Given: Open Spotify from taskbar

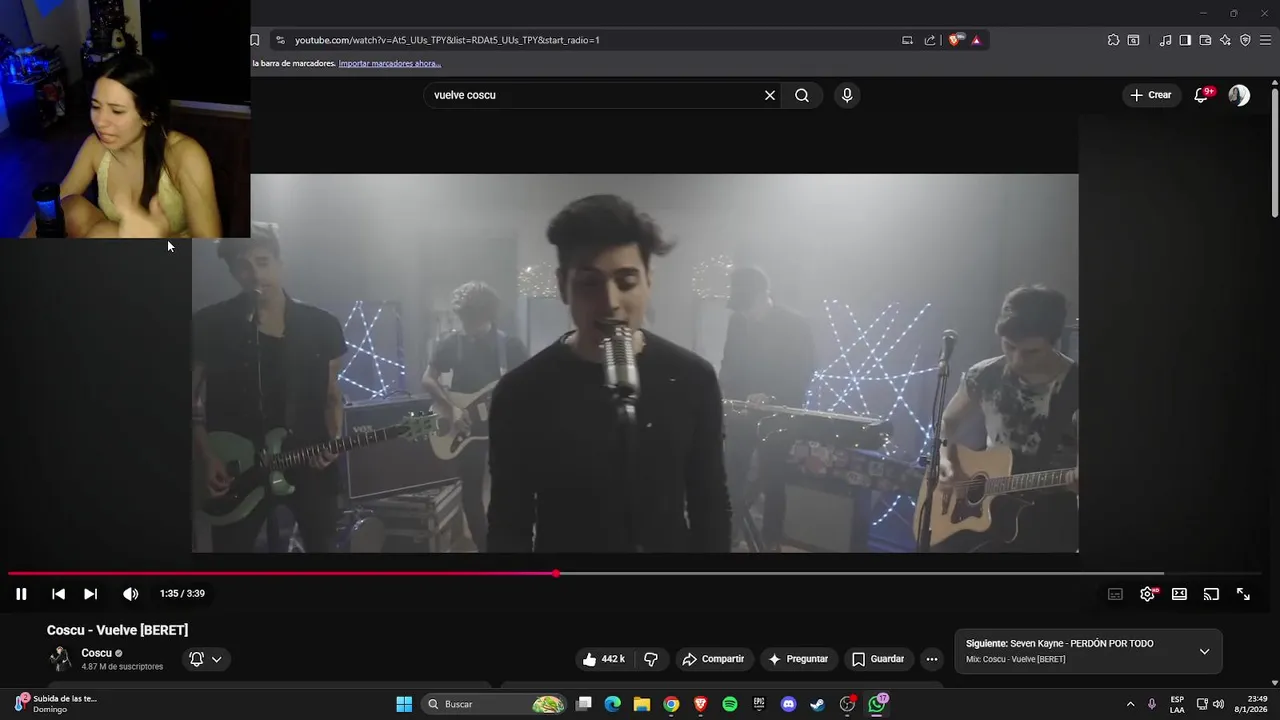Looking at the screenshot, I should click(x=730, y=704).
